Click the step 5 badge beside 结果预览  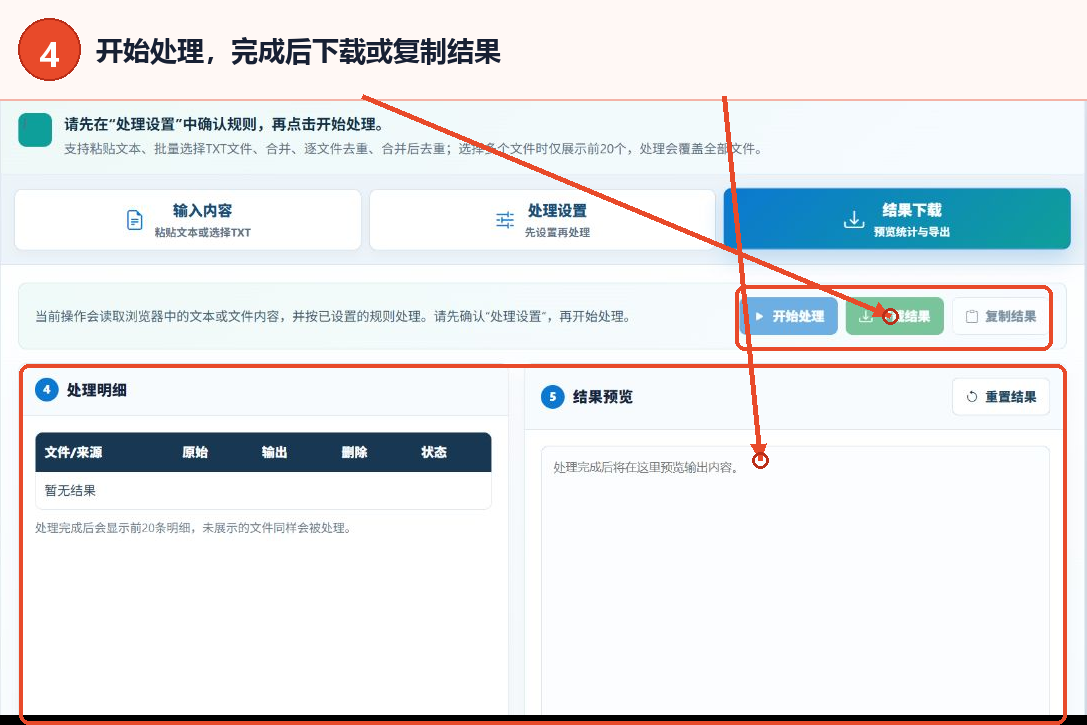(x=553, y=396)
